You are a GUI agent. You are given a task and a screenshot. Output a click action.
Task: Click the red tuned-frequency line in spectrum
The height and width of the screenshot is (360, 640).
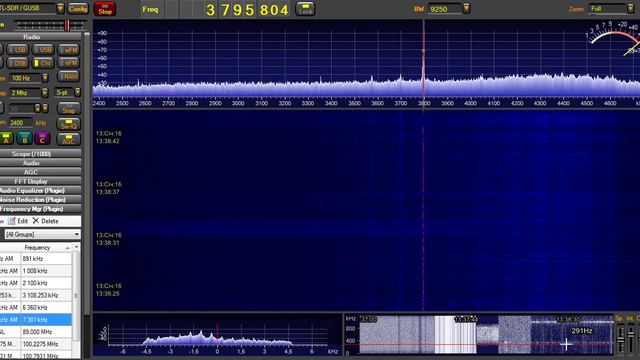click(x=423, y=57)
